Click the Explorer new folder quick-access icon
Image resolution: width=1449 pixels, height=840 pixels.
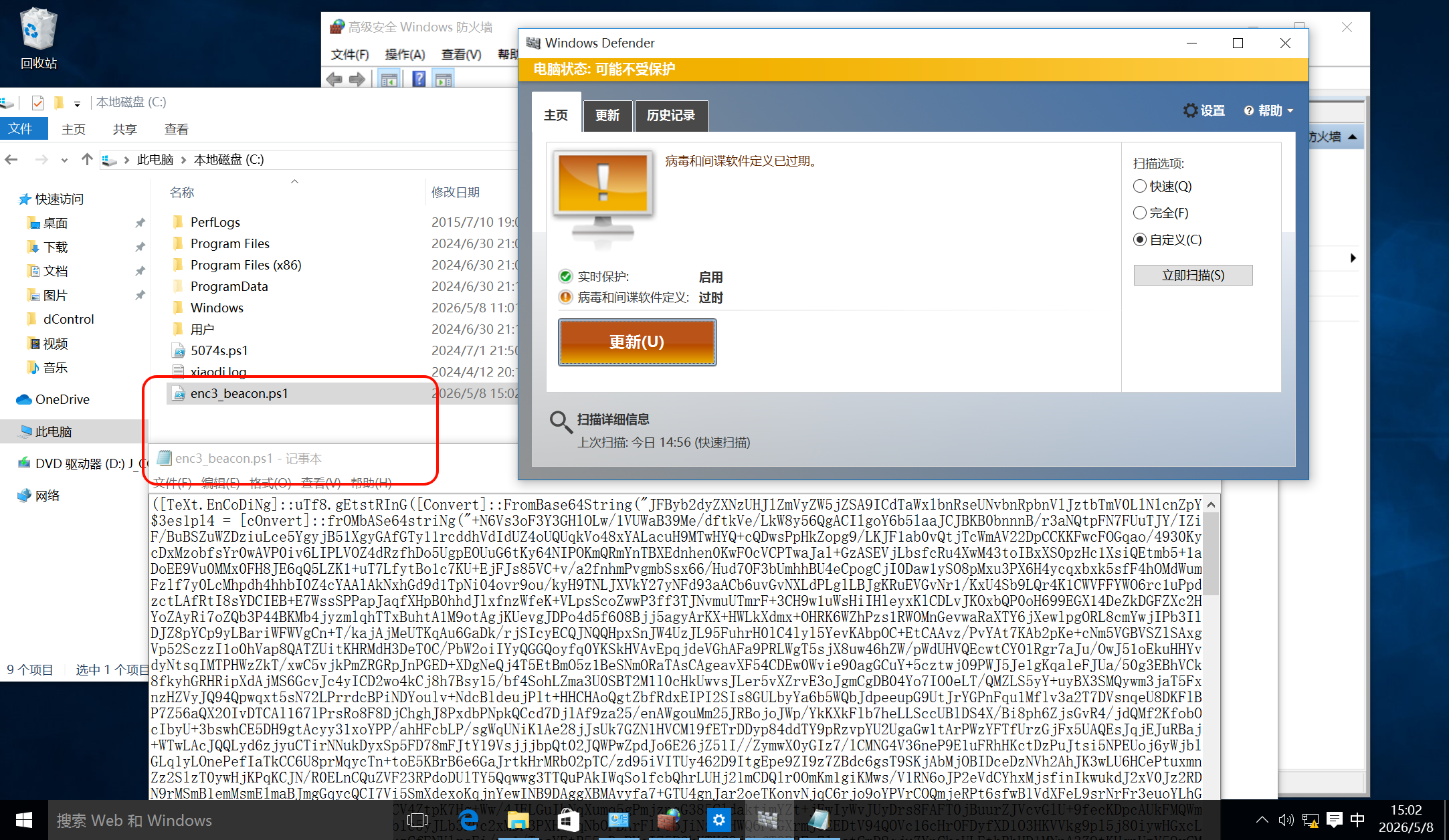point(59,102)
